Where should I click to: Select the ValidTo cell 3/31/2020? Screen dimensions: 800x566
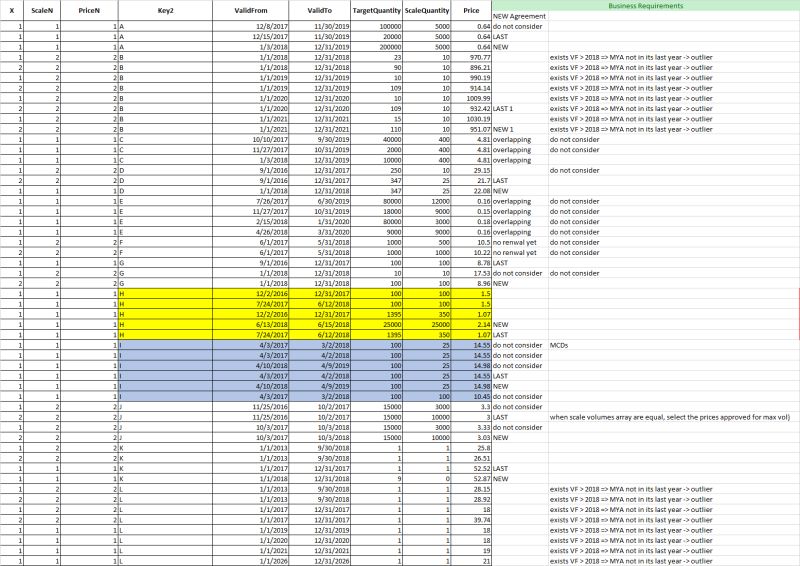coord(319,232)
